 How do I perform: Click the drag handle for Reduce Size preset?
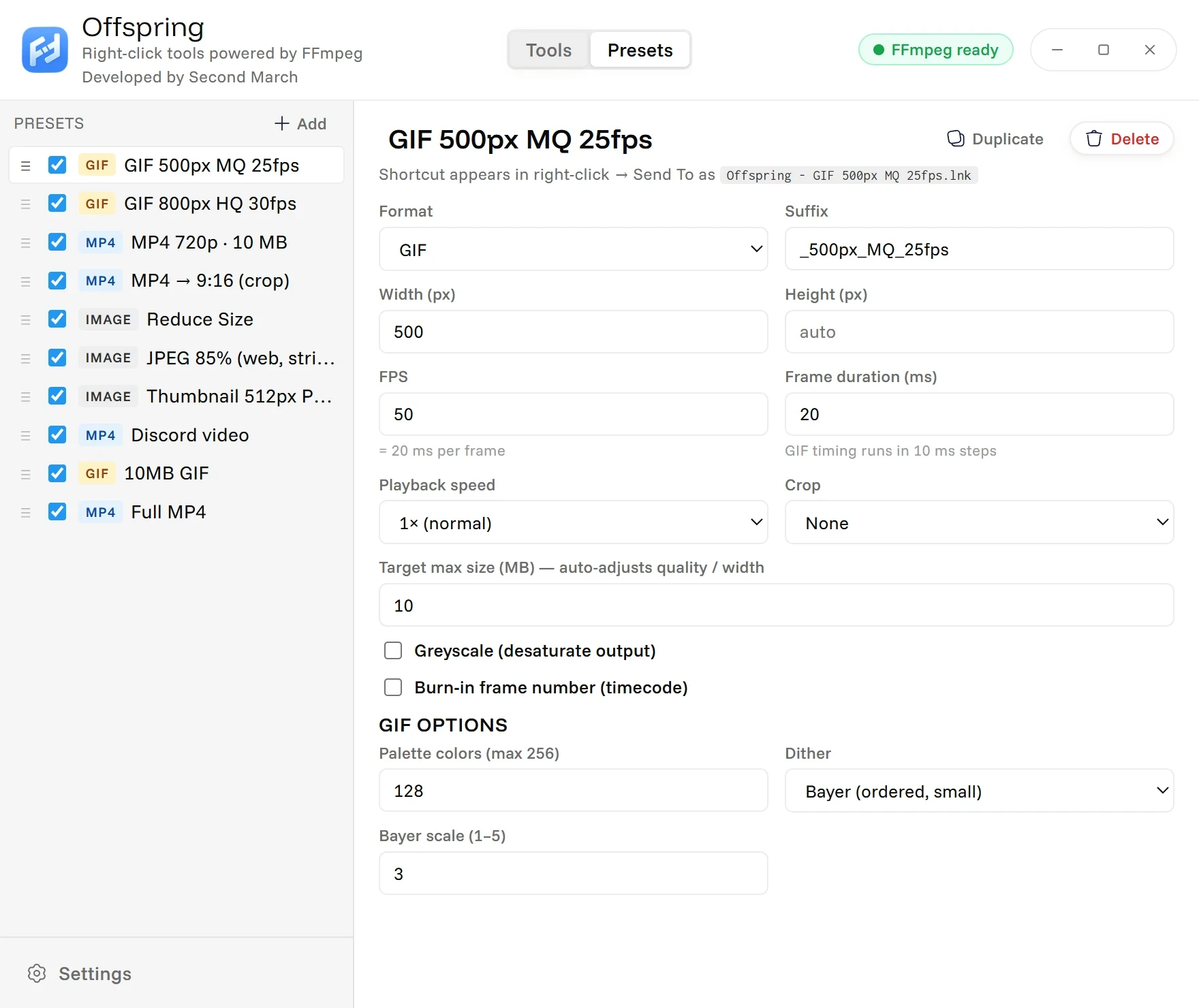coord(26,319)
